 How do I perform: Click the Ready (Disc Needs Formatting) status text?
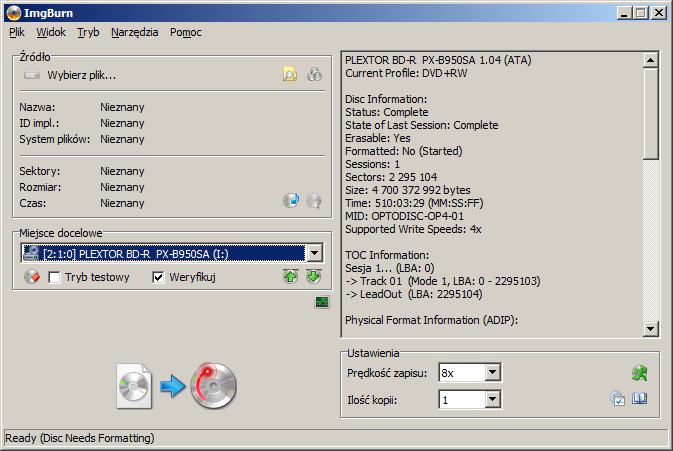[80, 438]
